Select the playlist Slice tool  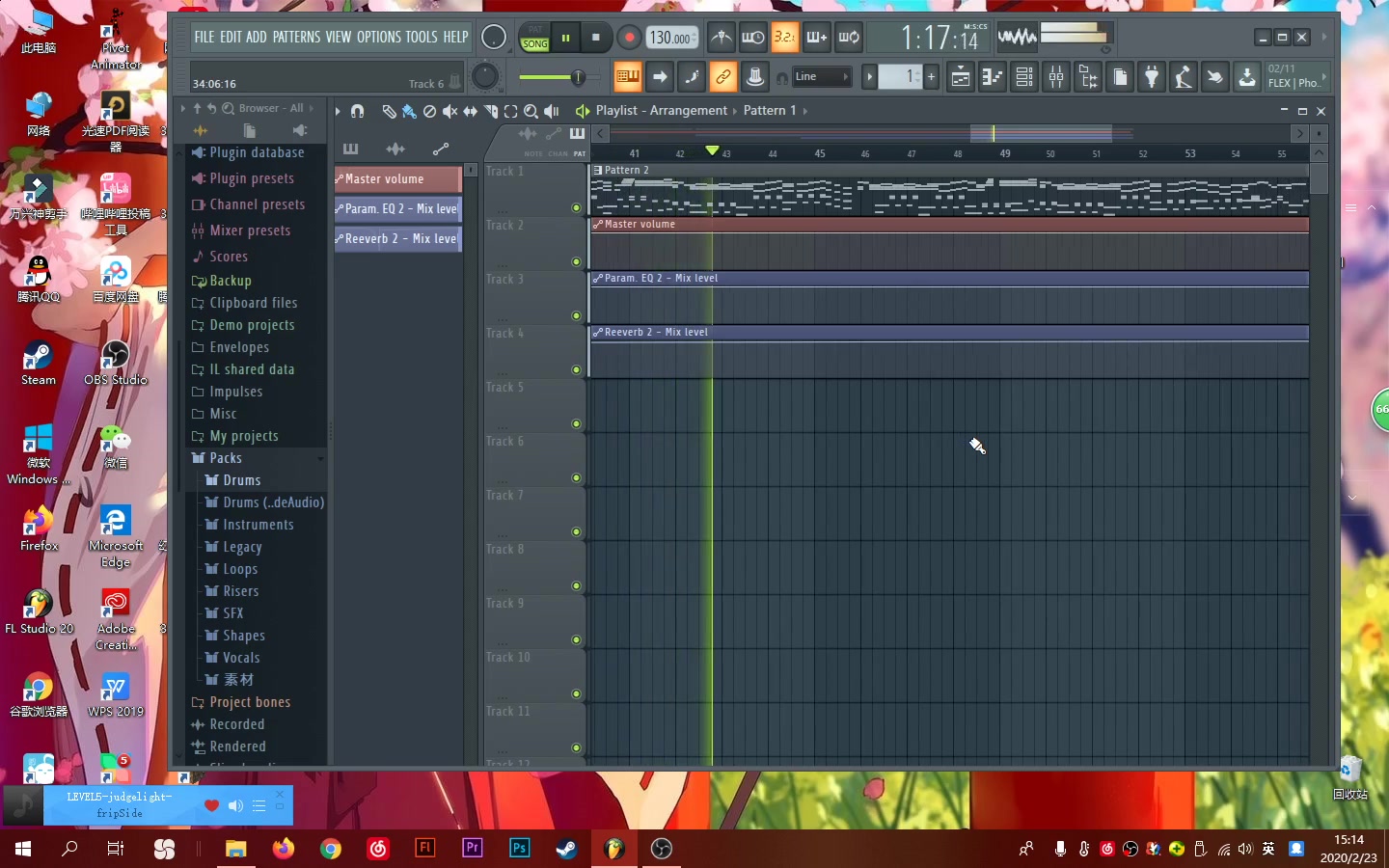490,112
